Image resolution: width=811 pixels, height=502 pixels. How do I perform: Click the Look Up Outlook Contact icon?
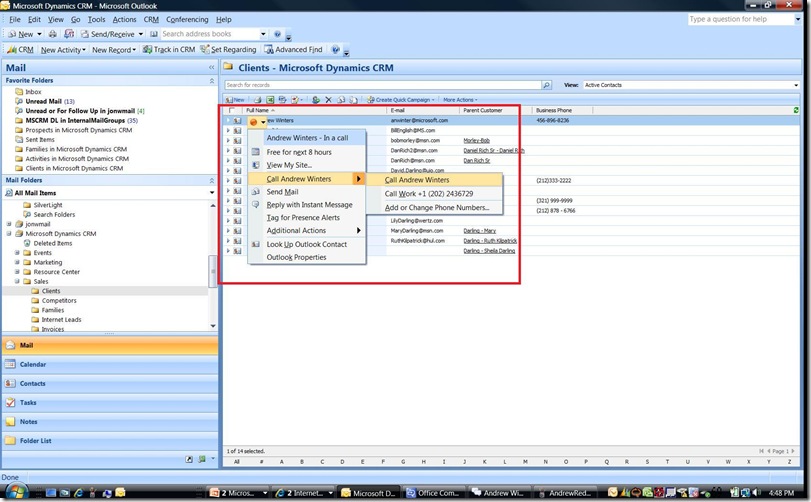tap(256, 245)
